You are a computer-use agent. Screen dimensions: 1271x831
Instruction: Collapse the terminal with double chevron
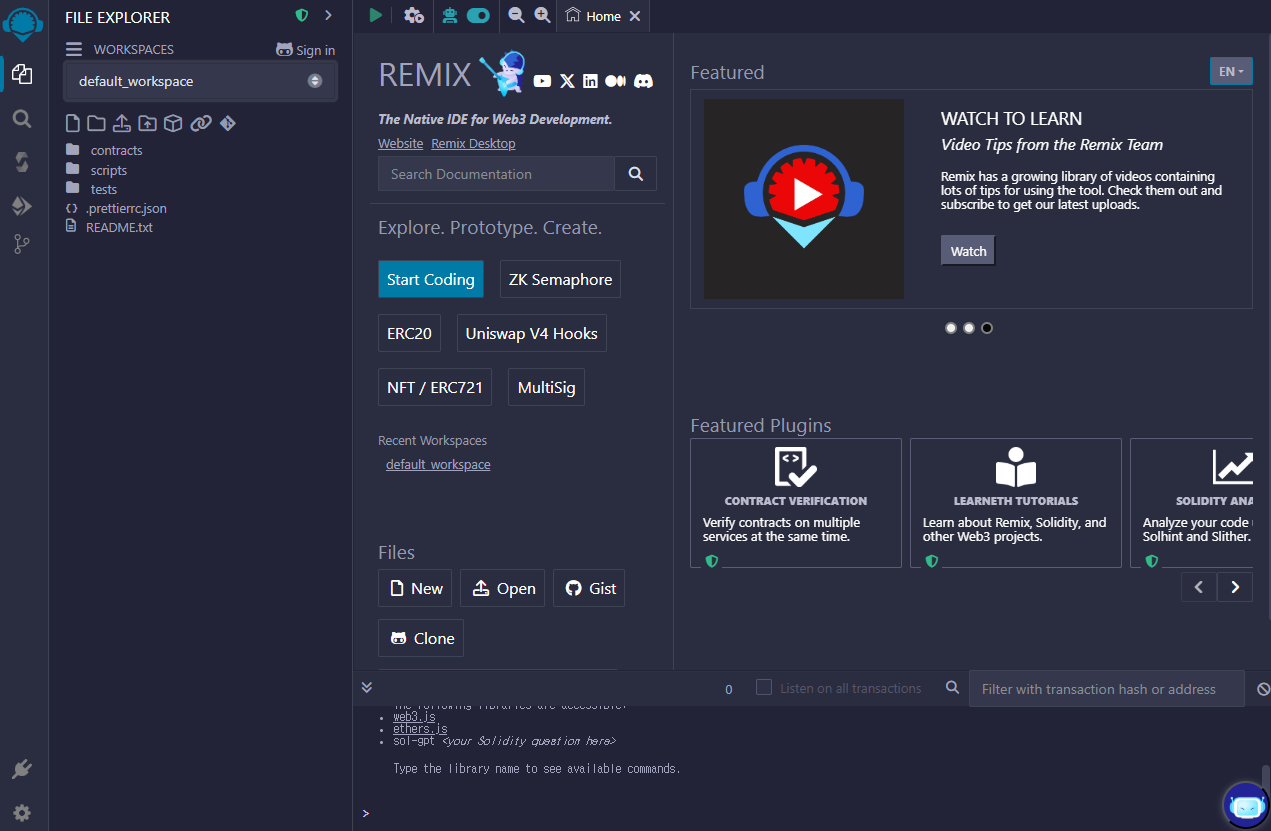[367, 687]
